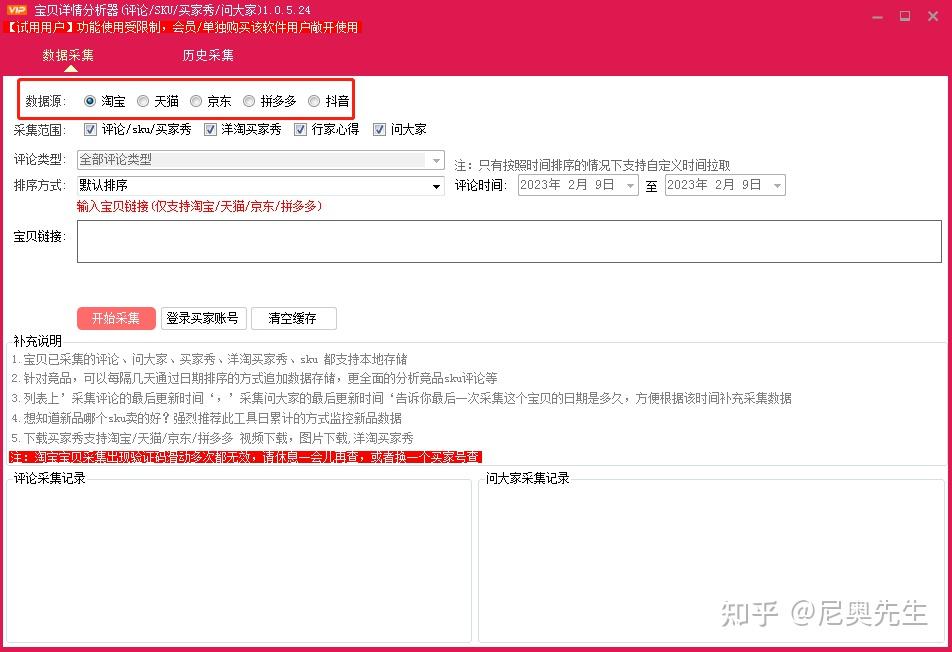Select the 天猫 data source radio button
Viewport: 952px width, 652px height.
coord(143,101)
